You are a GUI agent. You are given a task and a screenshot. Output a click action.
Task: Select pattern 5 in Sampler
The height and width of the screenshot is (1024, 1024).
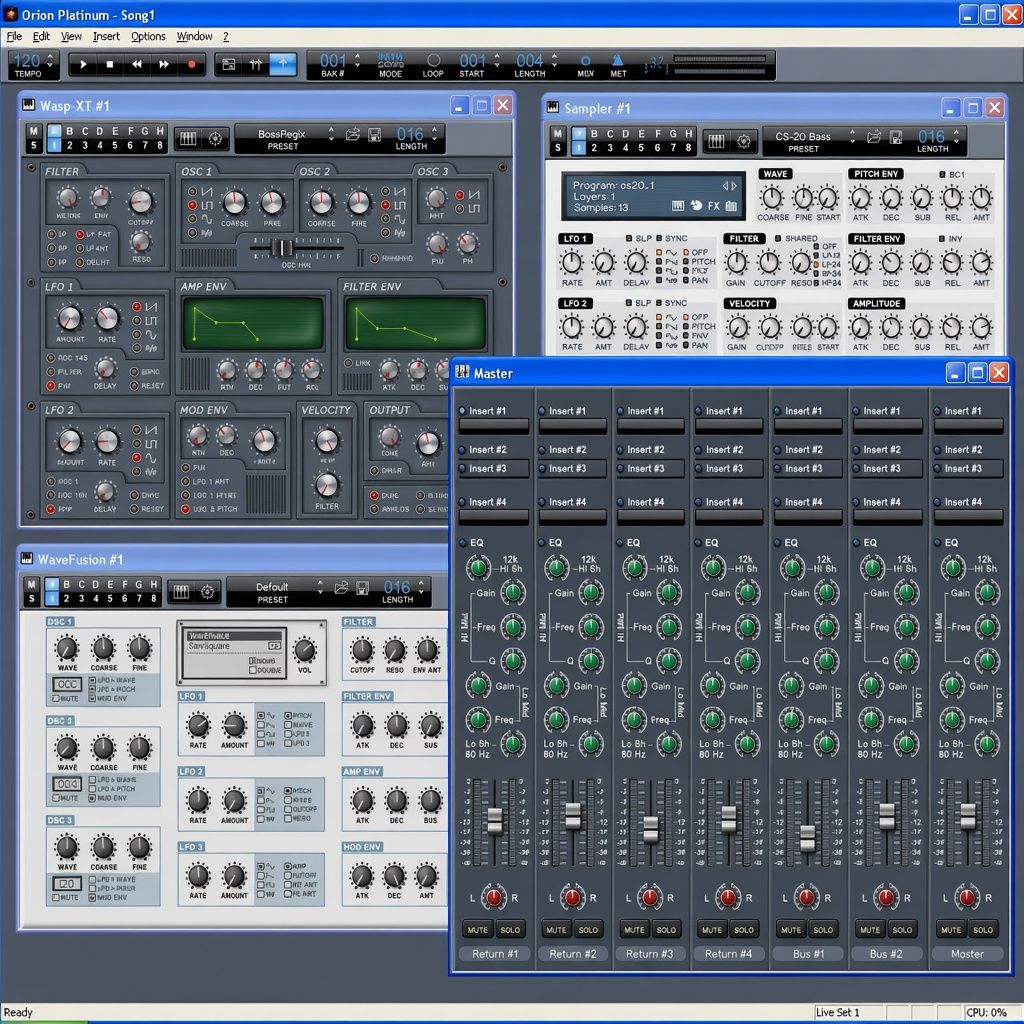click(x=641, y=148)
